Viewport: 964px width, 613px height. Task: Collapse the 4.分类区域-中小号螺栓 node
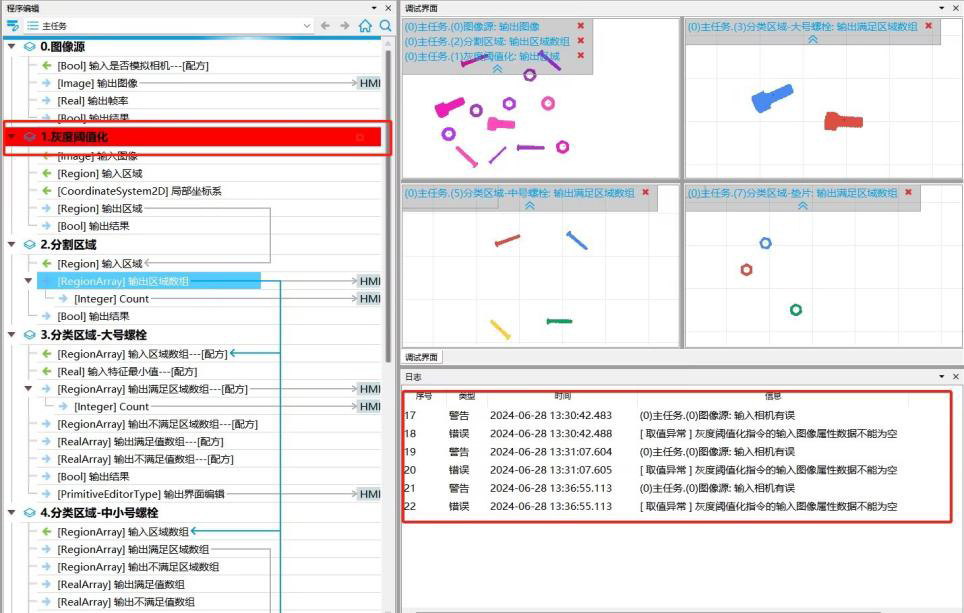[11, 513]
